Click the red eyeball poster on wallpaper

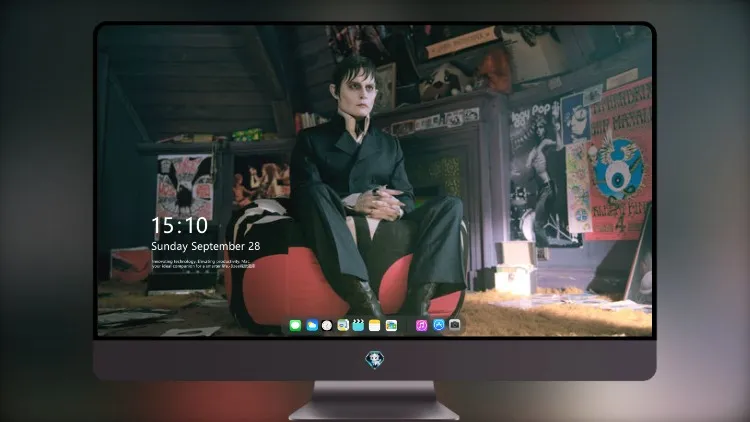(x=618, y=163)
